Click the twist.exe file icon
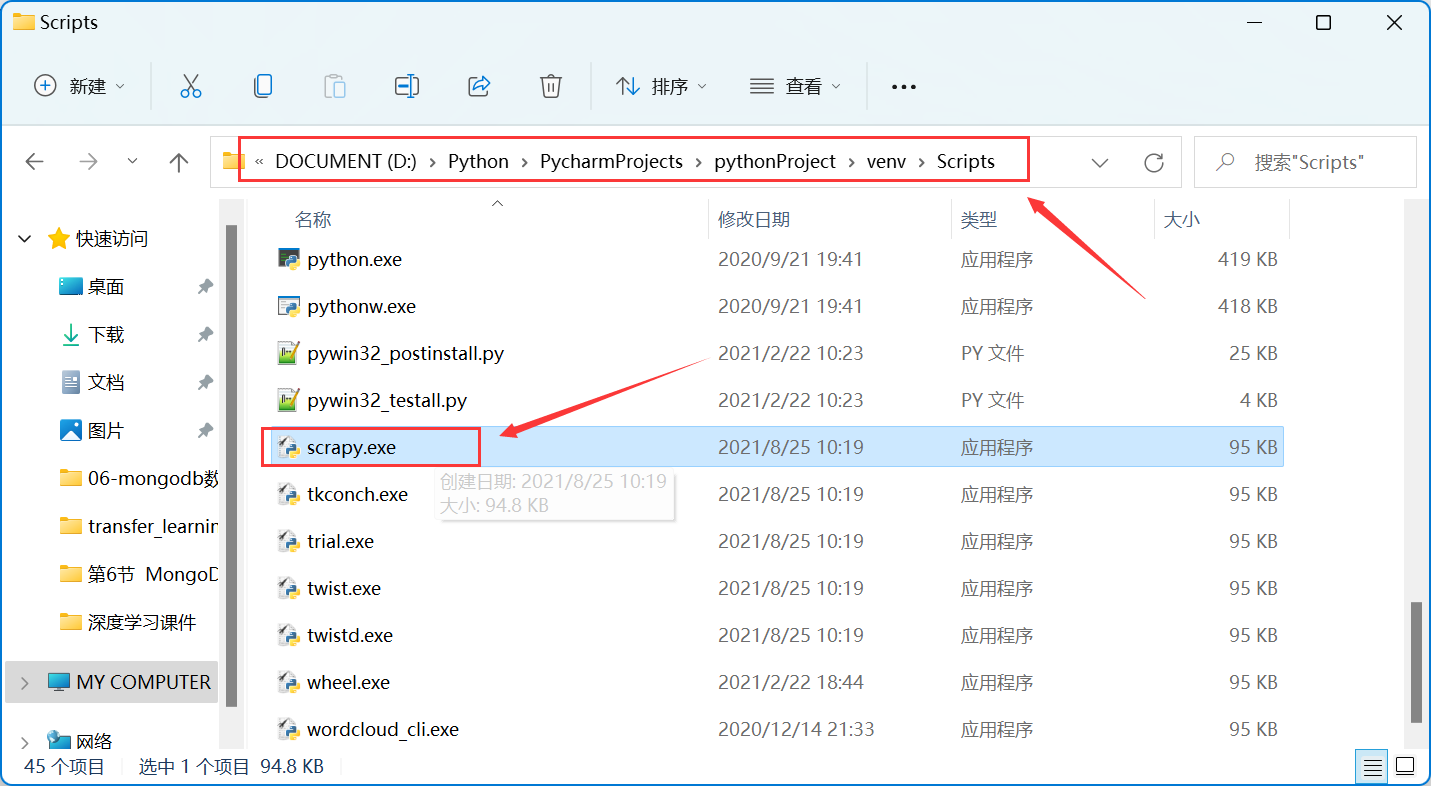The image size is (1431, 786). coord(289,588)
